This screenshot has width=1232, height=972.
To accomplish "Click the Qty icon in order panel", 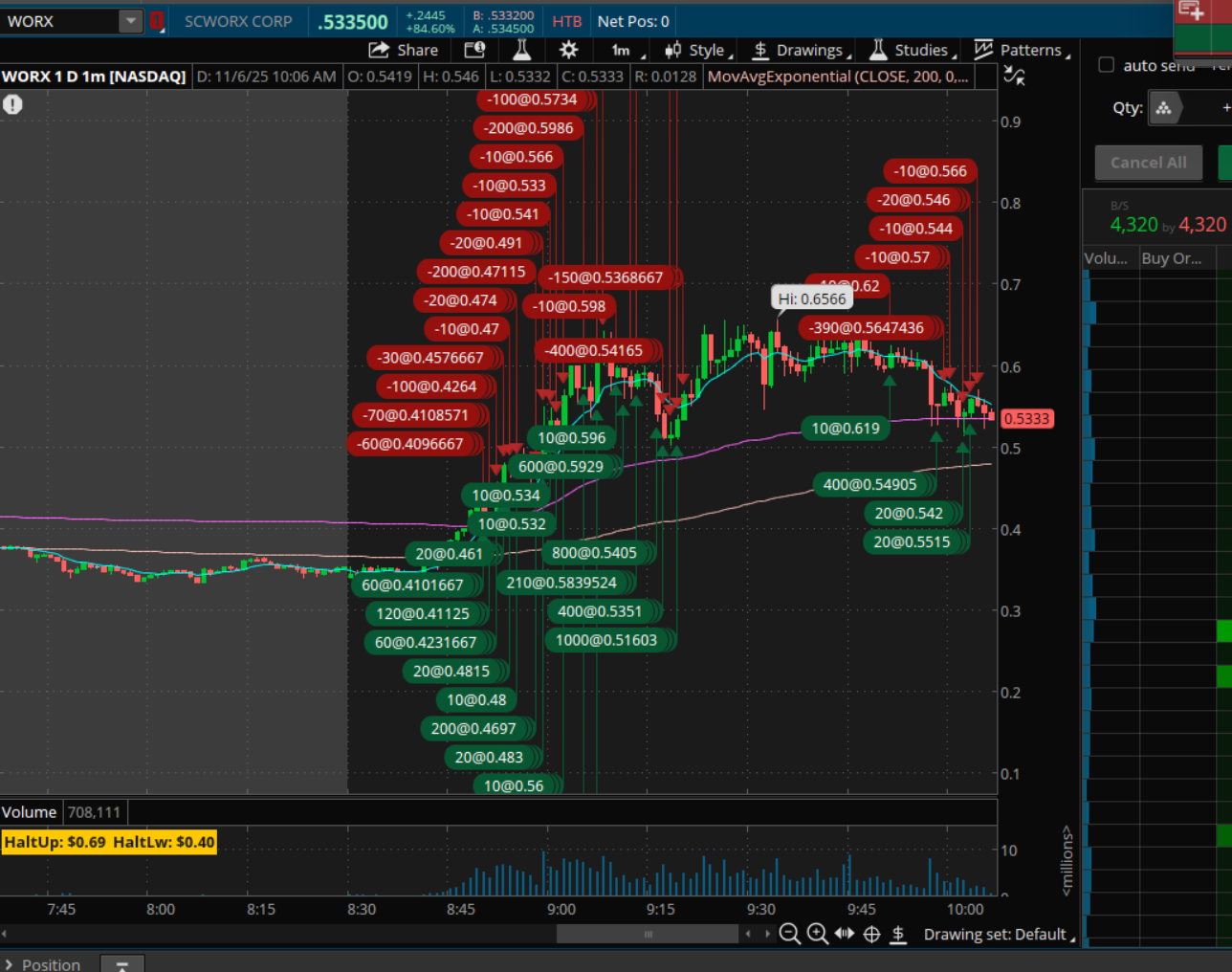I will [x=1164, y=108].
